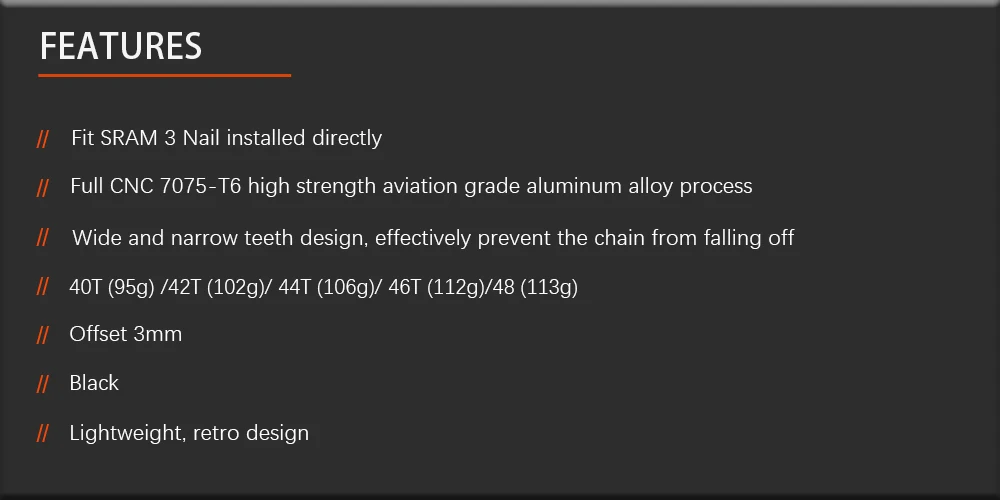Click the slash bullet beside Lightweight retro design
Image resolution: width=1000 pixels, height=500 pixels.
click(x=43, y=433)
